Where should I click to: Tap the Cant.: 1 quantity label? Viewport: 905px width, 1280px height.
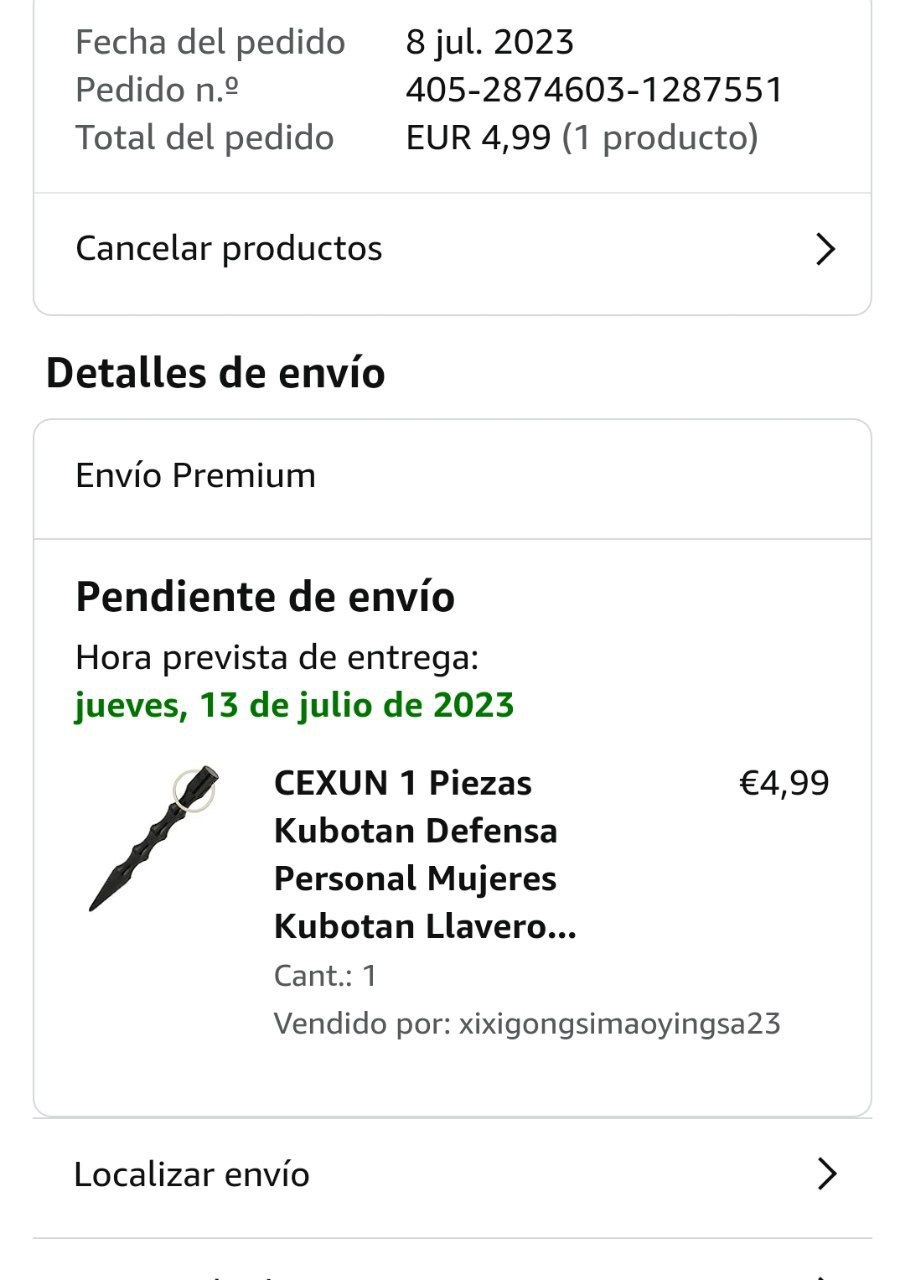click(x=325, y=976)
